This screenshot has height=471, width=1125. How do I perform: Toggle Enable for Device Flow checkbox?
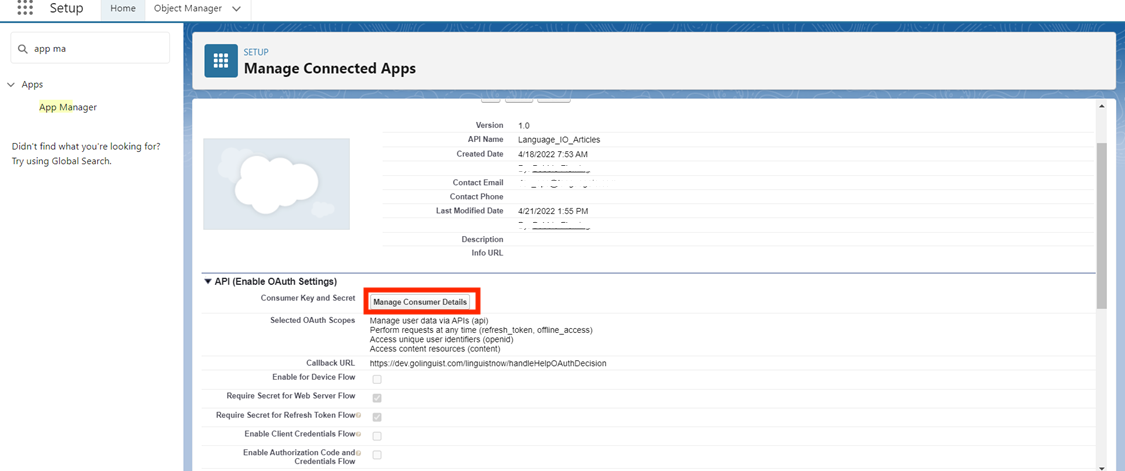(x=377, y=378)
